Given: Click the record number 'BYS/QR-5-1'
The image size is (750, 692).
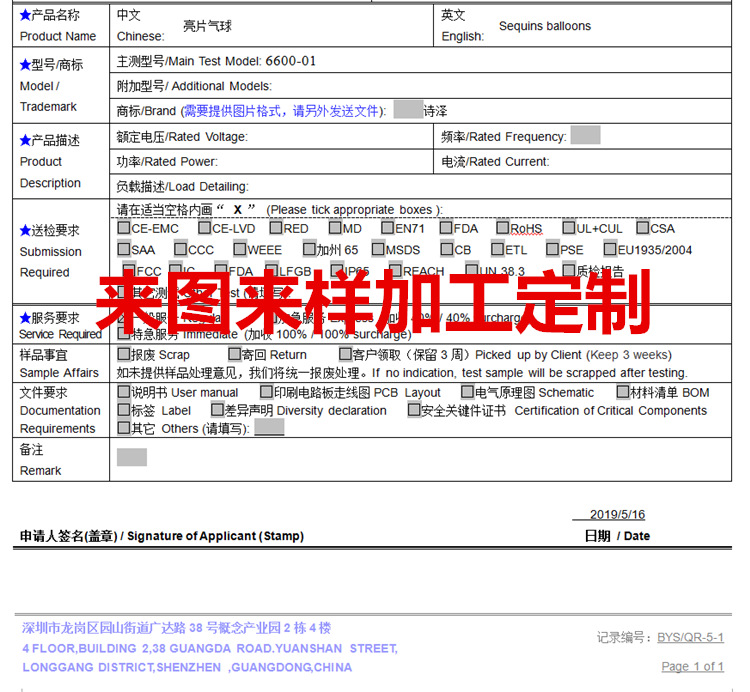Looking at the screenshot, I should pyautogui.click(x=690, y=637).
